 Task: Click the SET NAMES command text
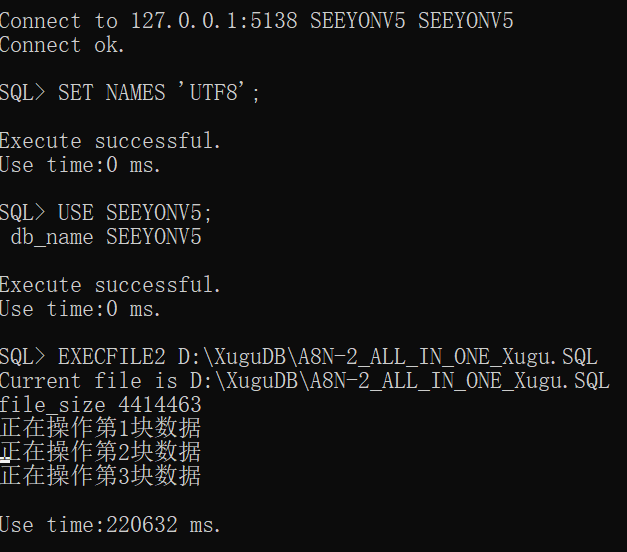coord(111,93)
